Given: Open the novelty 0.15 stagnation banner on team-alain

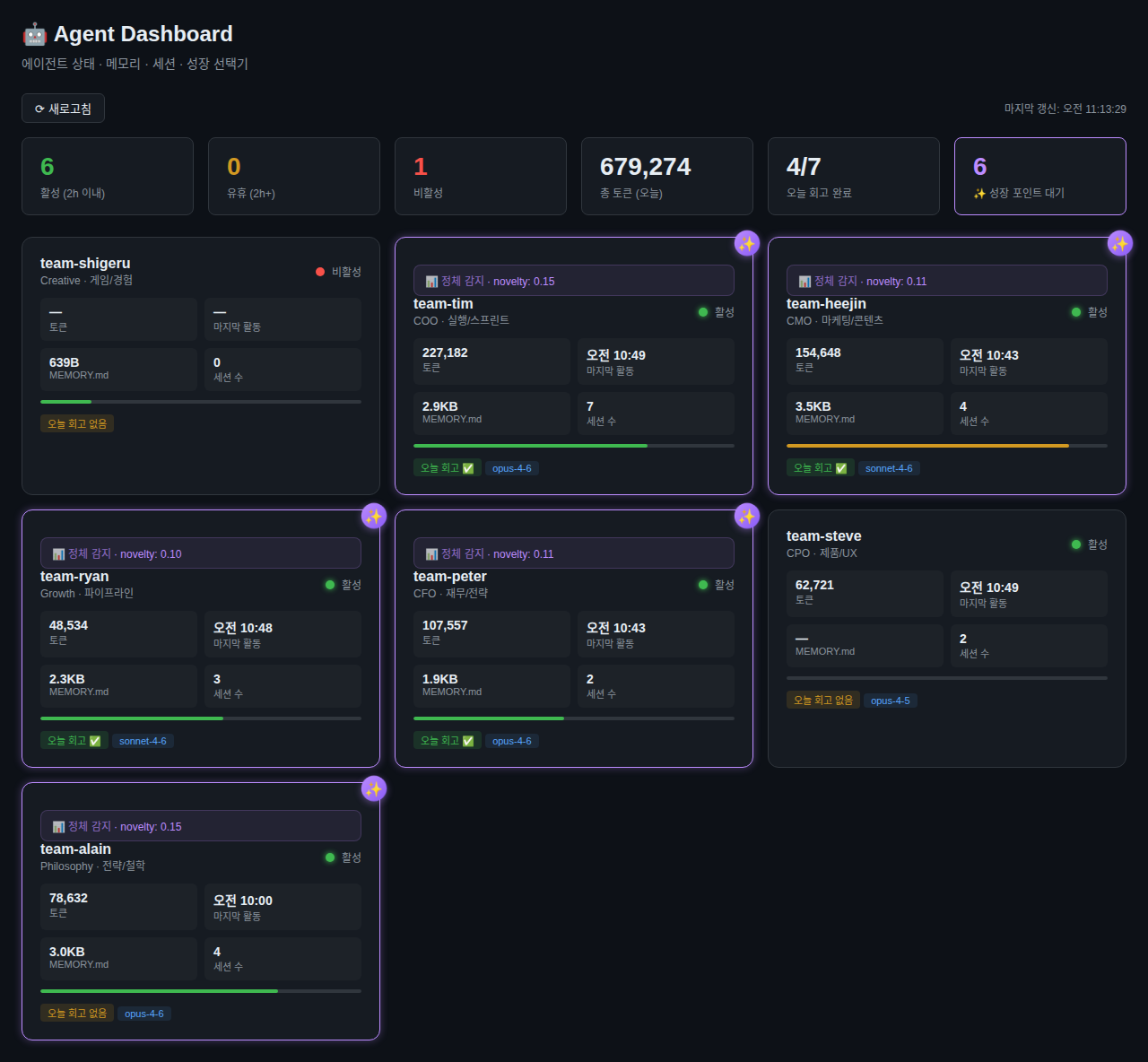Looking at the screenshot, I should pyautogui.click(x=200, y=826).
